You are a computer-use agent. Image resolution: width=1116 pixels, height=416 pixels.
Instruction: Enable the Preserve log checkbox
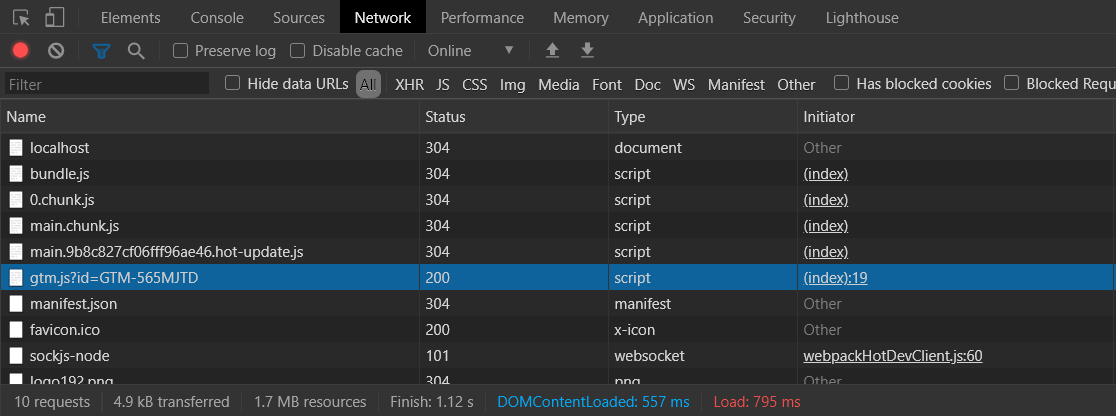click(181, 50)
